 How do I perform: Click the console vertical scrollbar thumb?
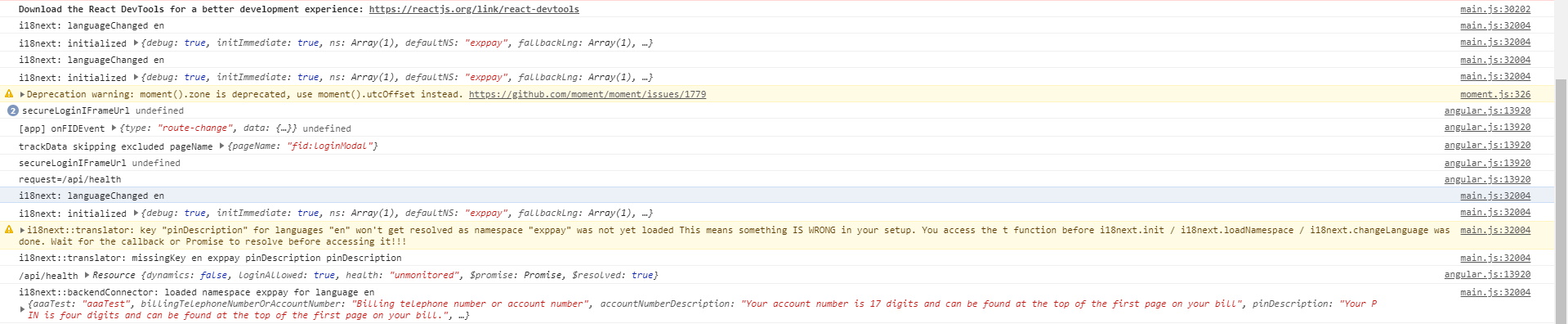tap(1561, 200)
